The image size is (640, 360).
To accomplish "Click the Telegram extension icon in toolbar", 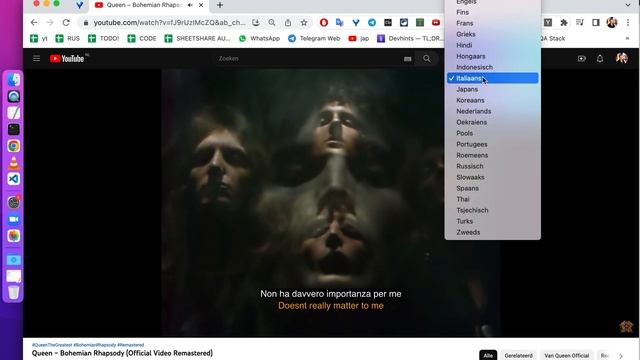I will (x=372, y=23).
